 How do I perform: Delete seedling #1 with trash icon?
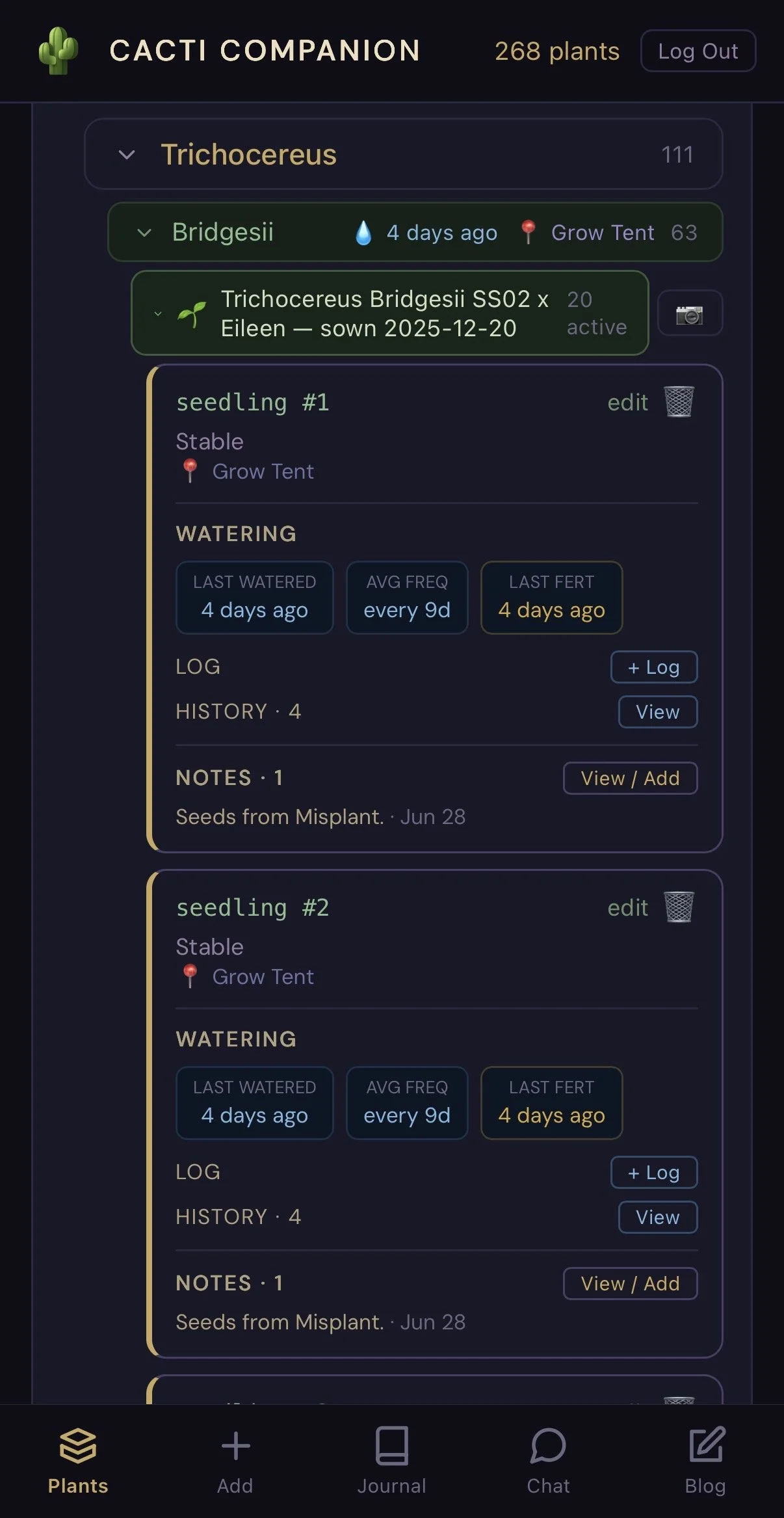click(679, 401)
